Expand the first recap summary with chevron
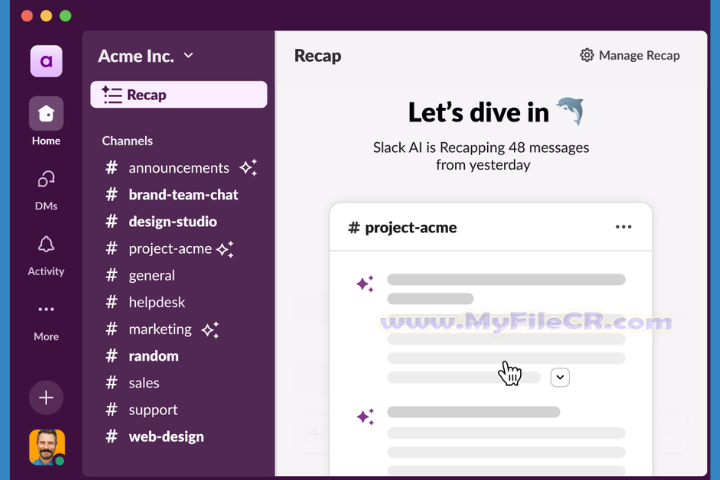Screen dimensions: 720x480 (x=560, y=378)
